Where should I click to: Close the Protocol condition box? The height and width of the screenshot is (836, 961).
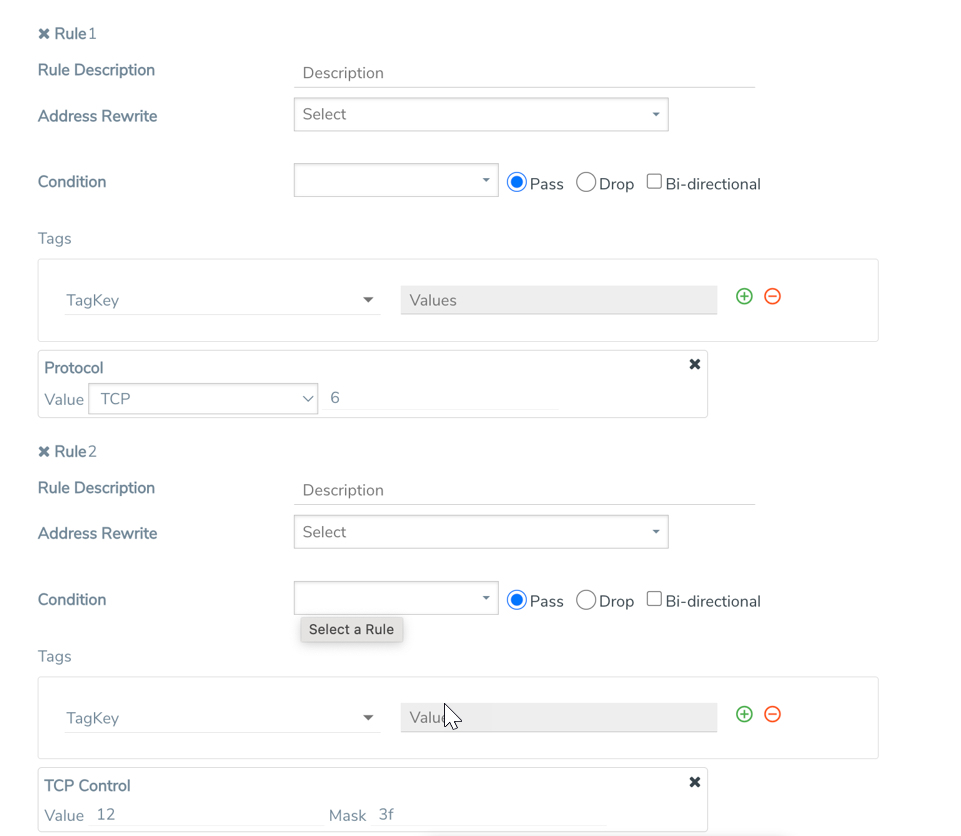click(x=695, y=365)
